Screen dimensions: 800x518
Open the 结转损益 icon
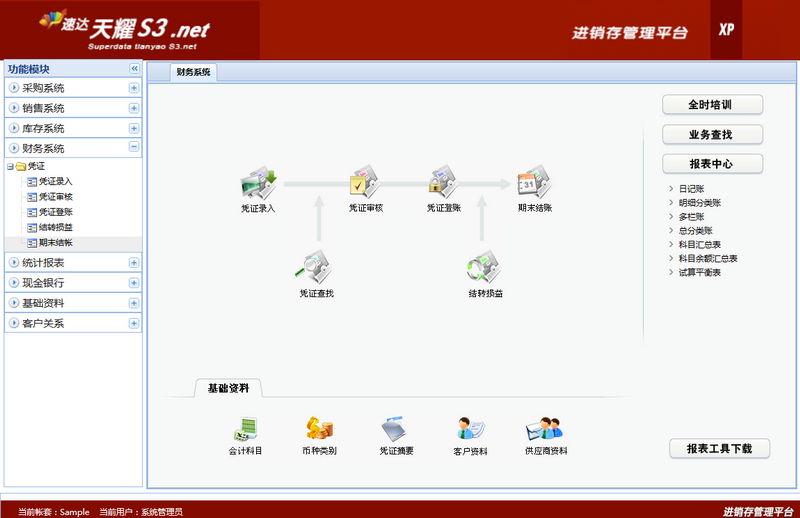(485, 268)
